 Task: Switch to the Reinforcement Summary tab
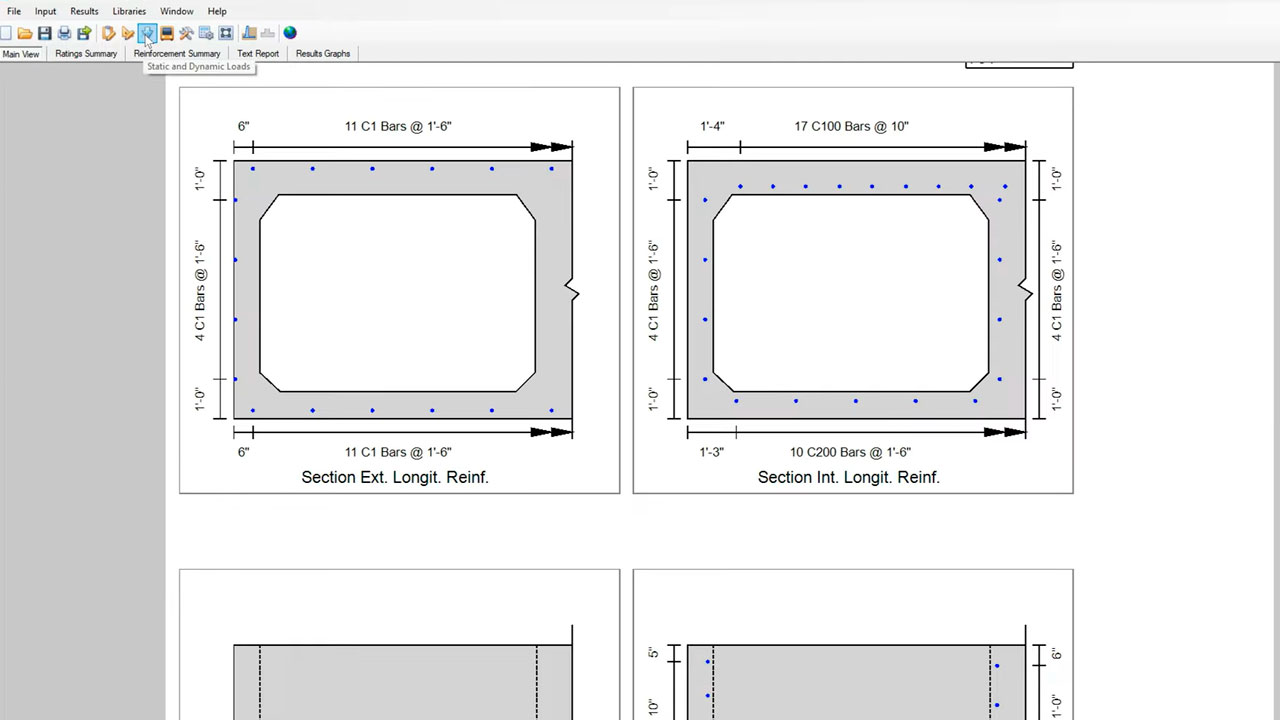coord(177,54)
